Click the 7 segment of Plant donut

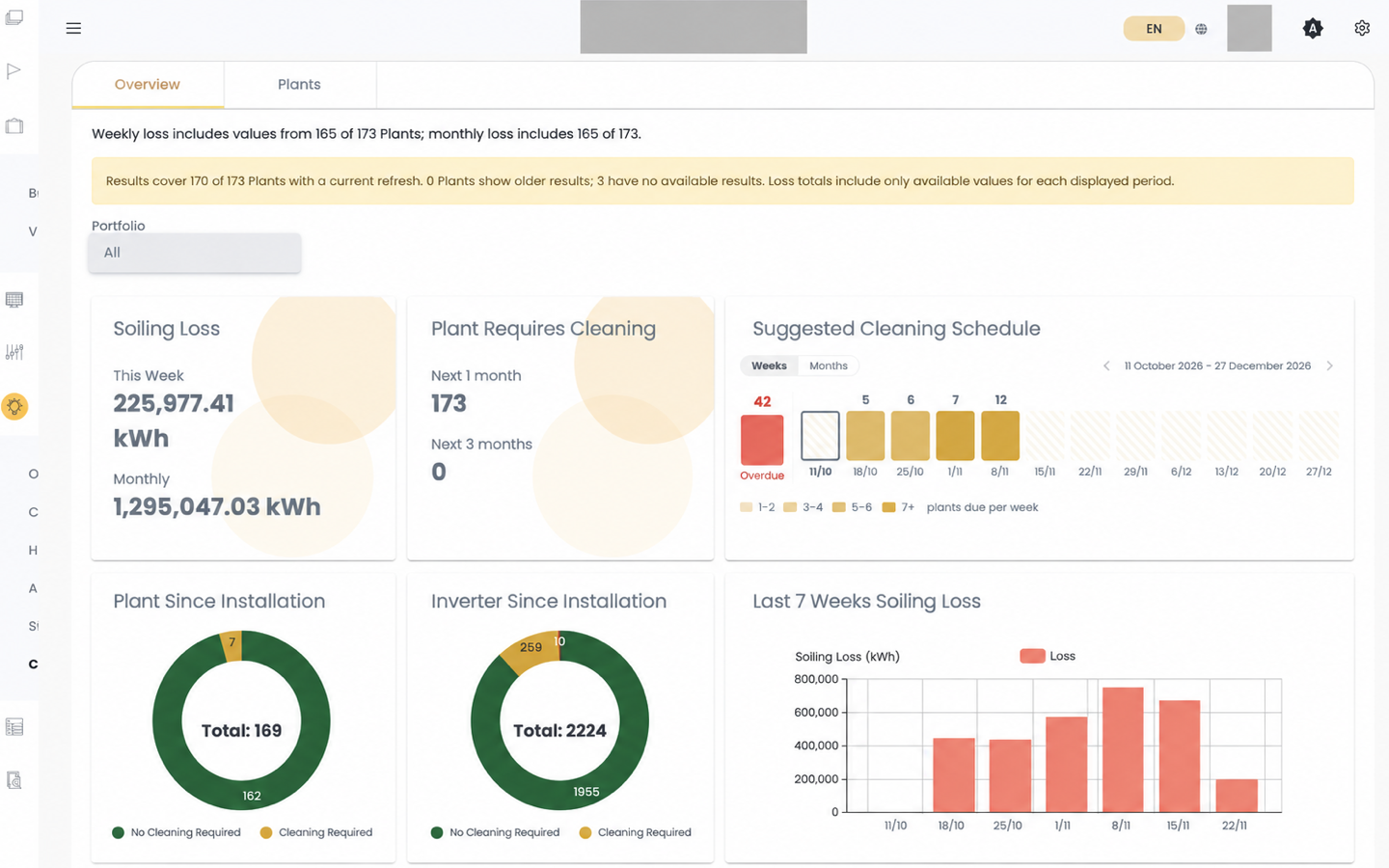(x=231, y=644)
